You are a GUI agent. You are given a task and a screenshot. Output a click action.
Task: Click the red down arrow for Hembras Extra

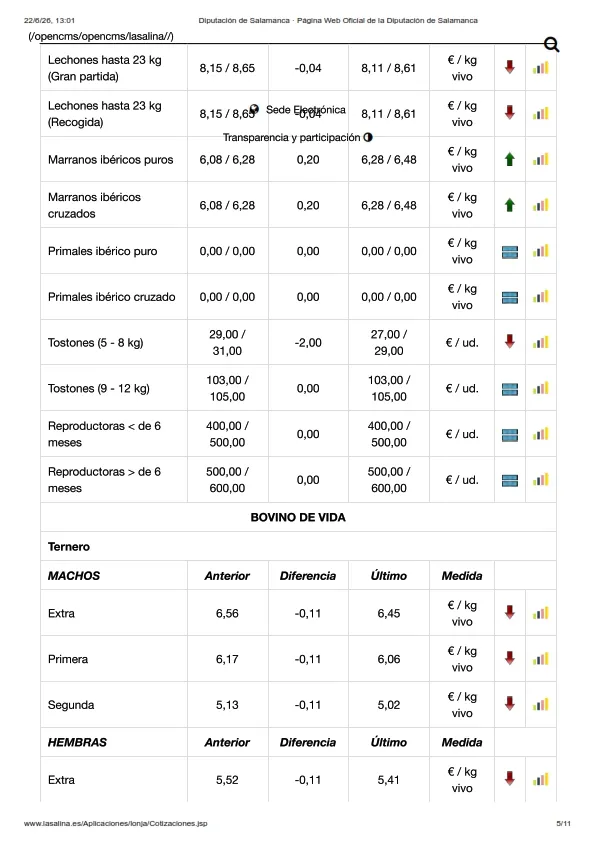point(510,778)
